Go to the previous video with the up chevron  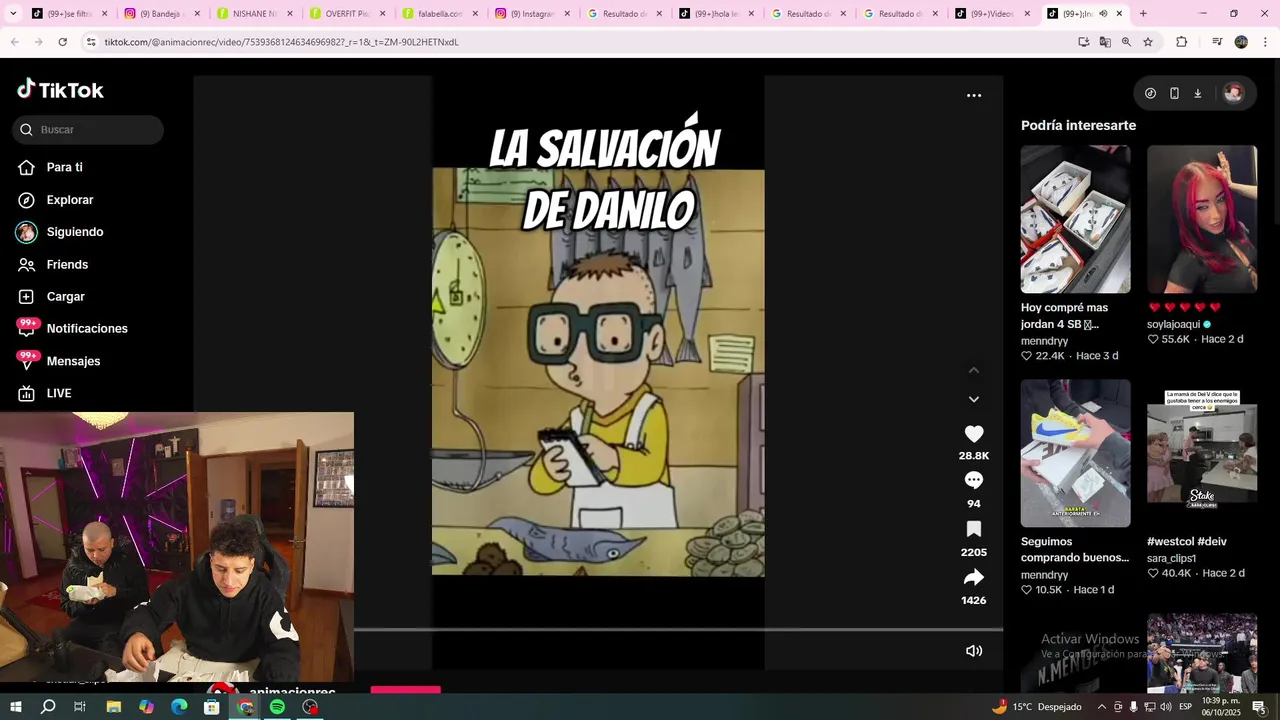(x=974, y=370)
